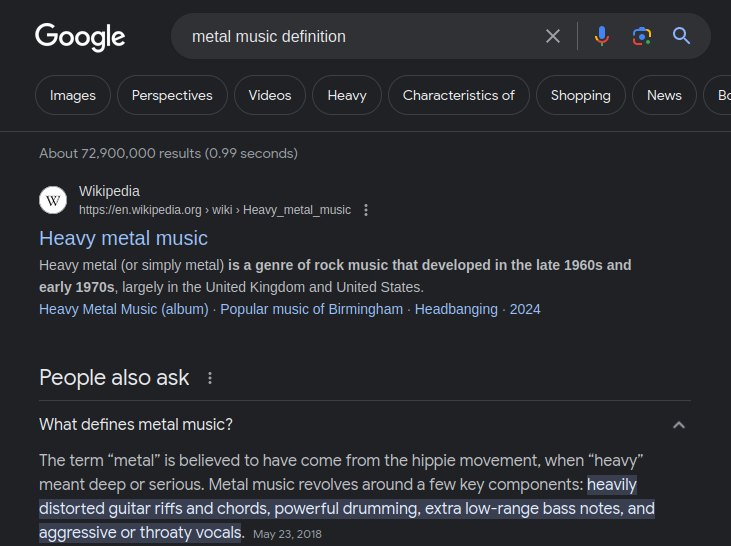Start voice search with the microphone icon
Screen dimensions: 731x546
(601, 36)
